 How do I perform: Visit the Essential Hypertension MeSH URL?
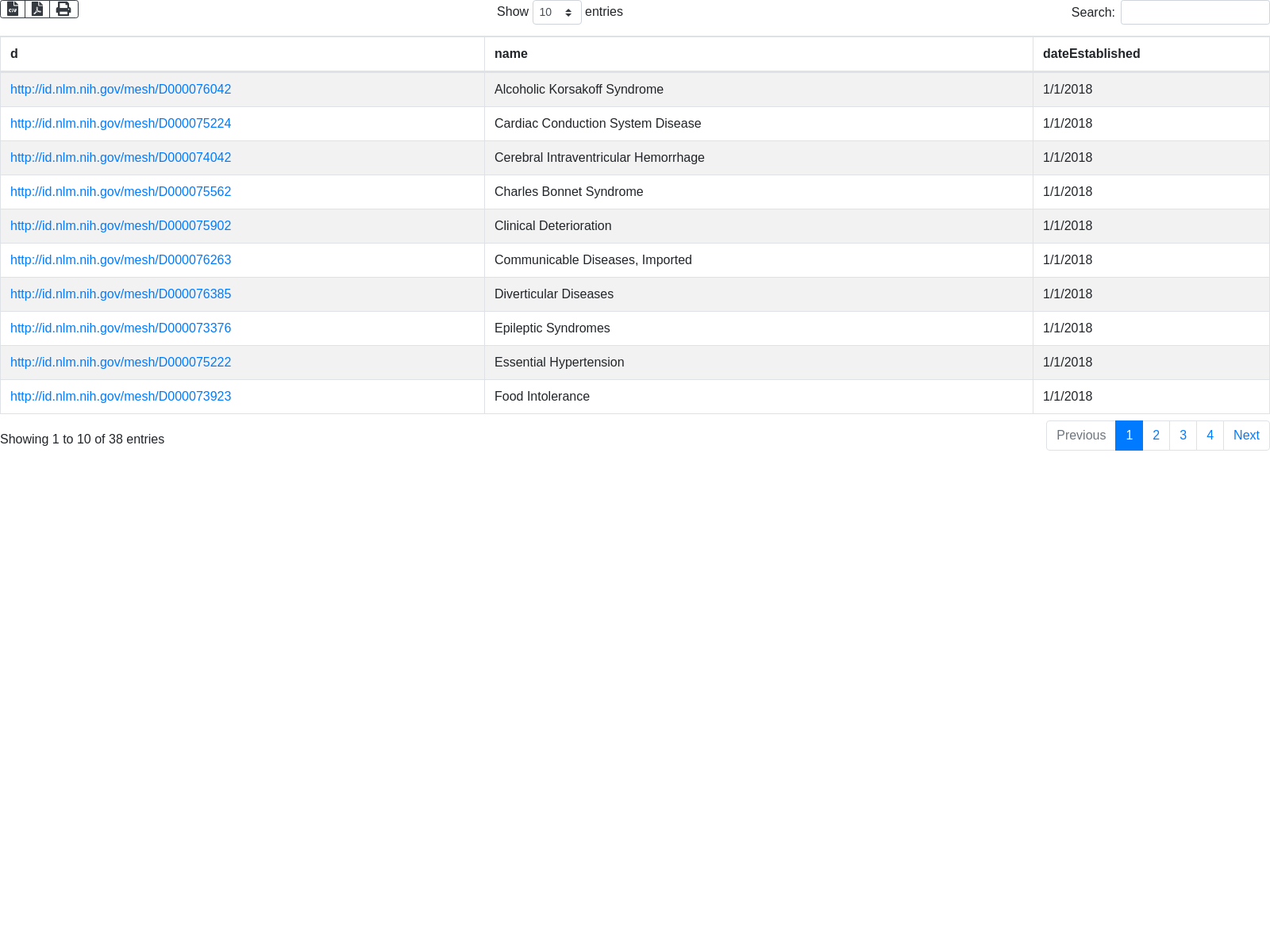click(121, 363)
